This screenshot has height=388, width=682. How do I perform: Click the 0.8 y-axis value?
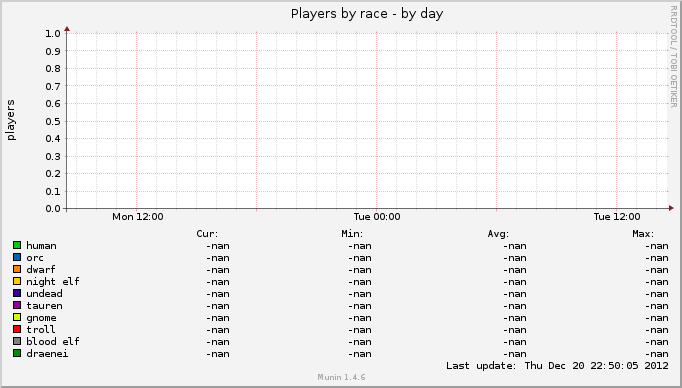(x=53, y=69)
